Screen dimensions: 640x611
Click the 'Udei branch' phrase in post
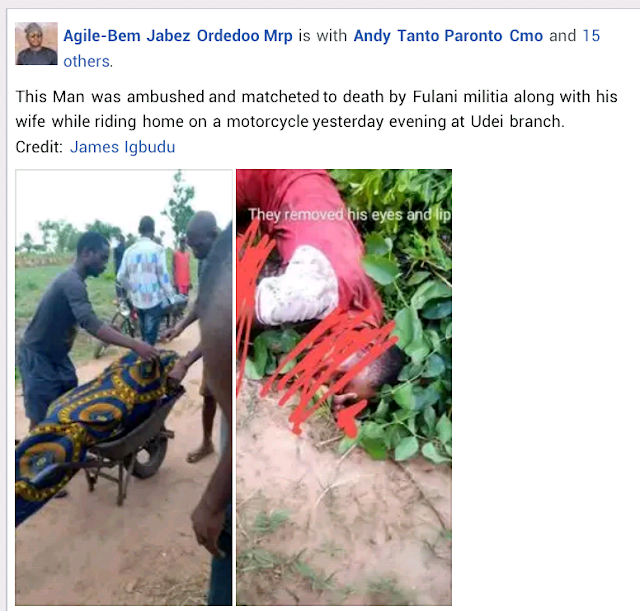(517, 122)
